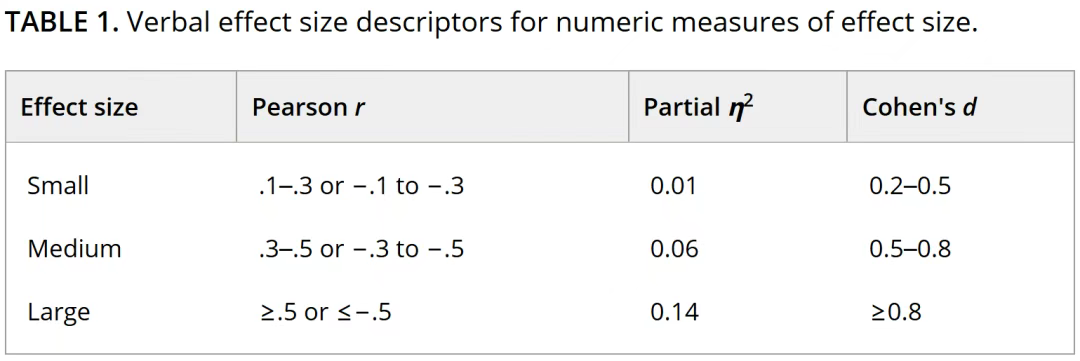
Task: Click the 0.5–0.8 Cohen's d cell
Action: [x=911, y=249]
